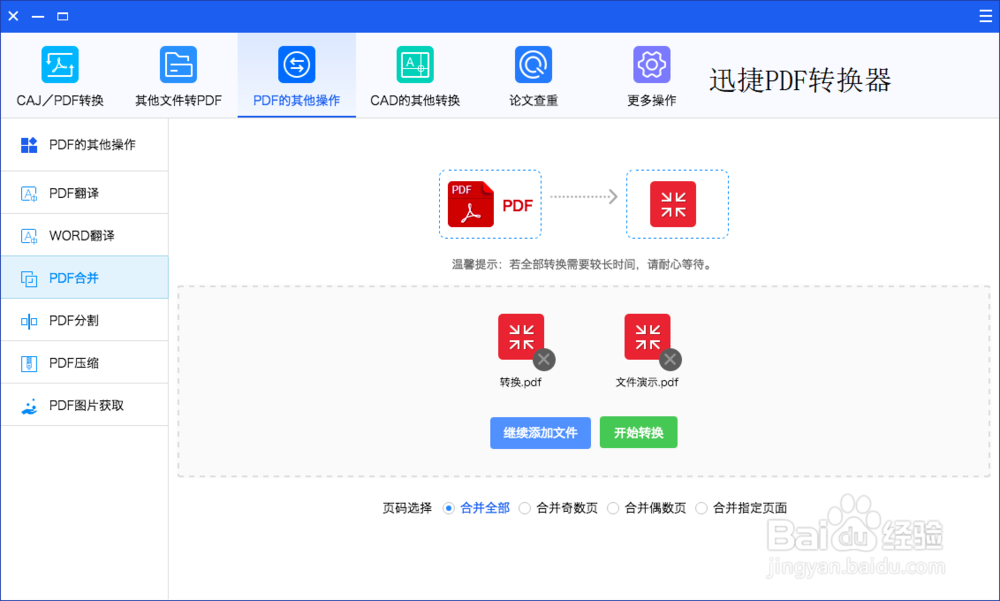This screenshot has height=601, width=1000.
Task: Click the 继续添加文件 button
Action: coord(540,432)
